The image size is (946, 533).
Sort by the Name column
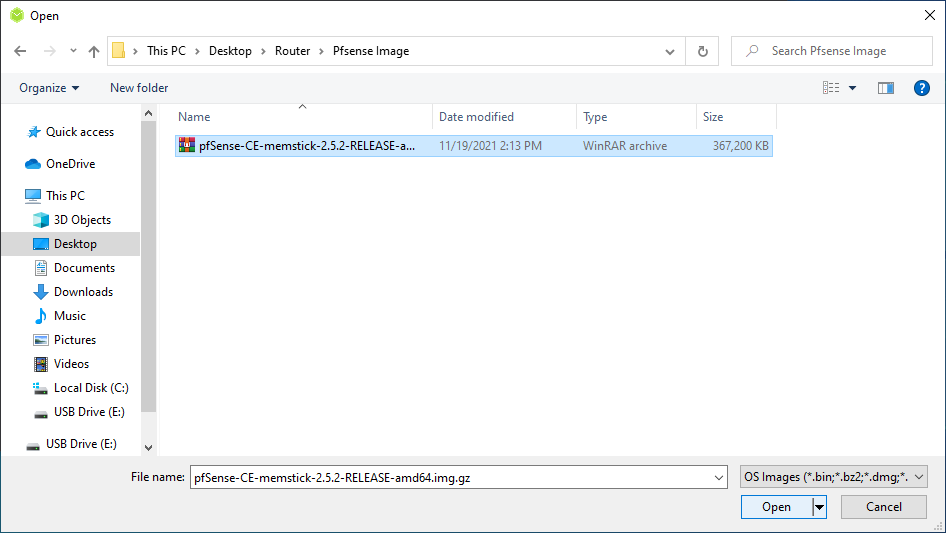coord(303,116)
